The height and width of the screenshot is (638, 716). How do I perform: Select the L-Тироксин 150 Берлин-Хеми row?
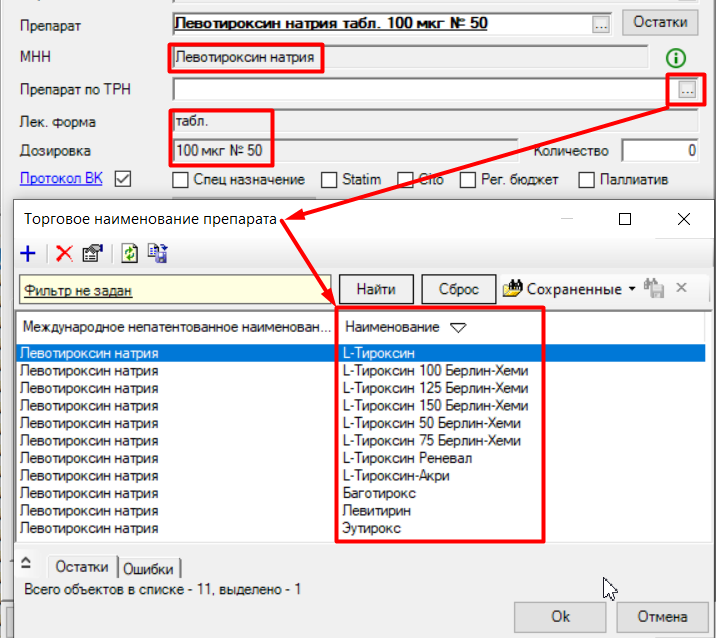tap(361, 406)
